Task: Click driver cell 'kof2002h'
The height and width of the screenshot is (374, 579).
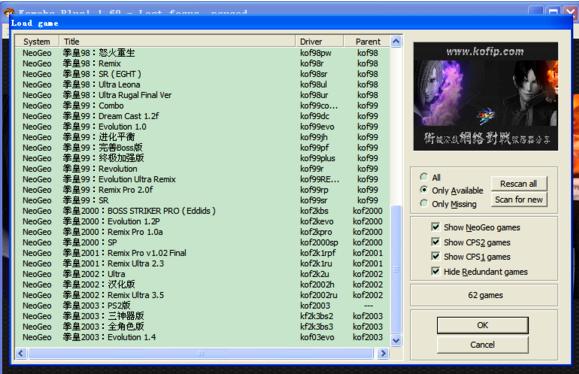Action: 317,285
